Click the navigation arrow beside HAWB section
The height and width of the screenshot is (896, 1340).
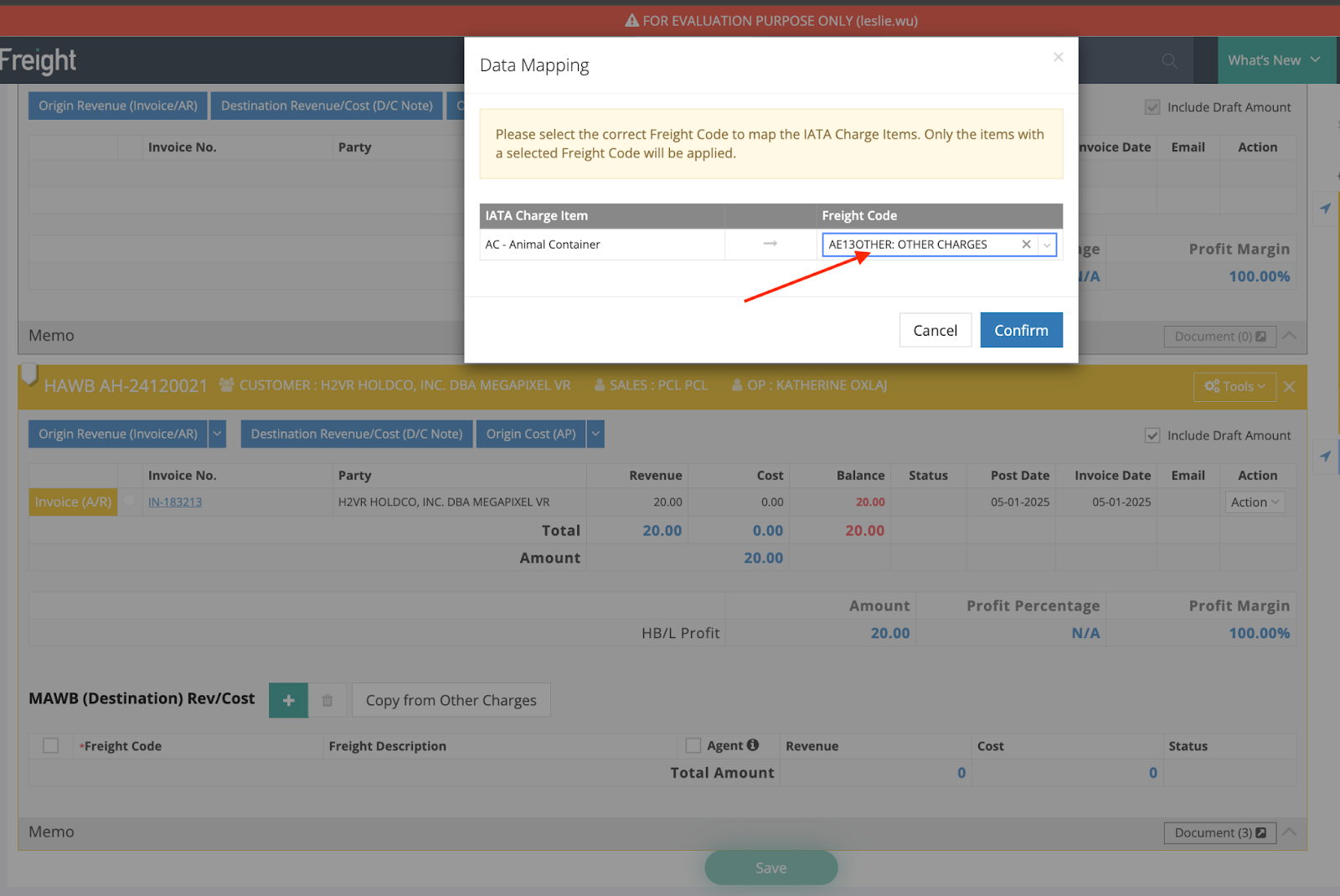(x=1325, y=456)
